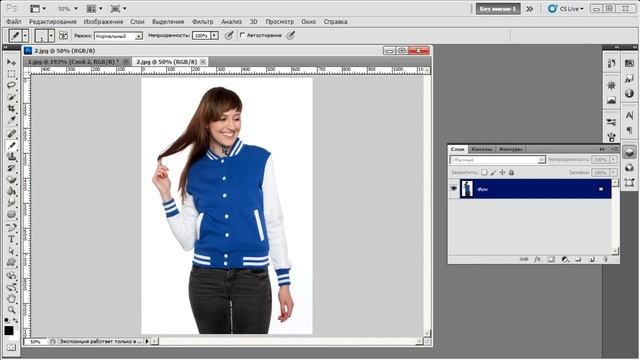
Task: Open the Paragraph panel icon
Action: [x=629, y=130]
